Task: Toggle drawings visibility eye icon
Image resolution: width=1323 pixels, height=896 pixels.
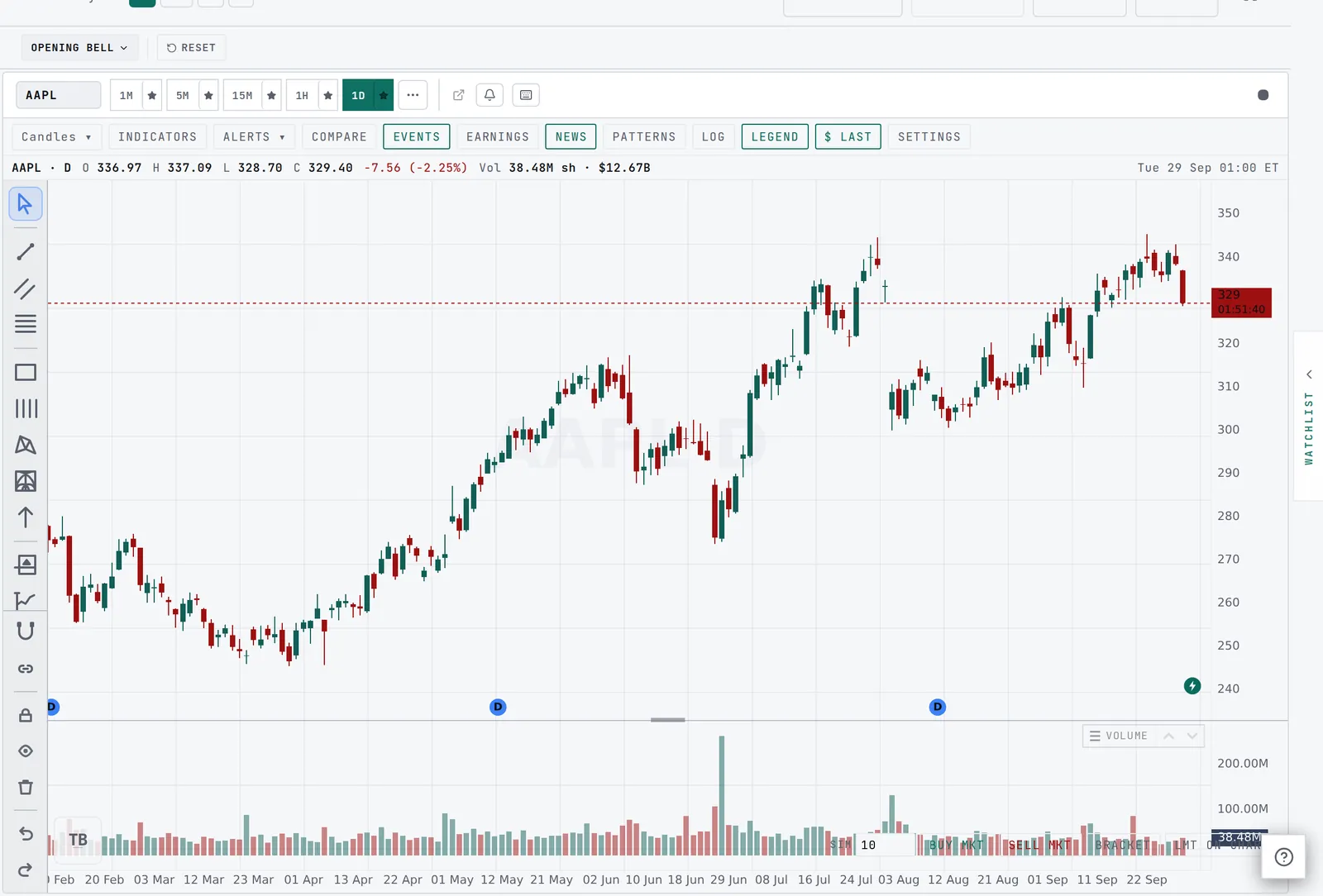Action: 26,751
